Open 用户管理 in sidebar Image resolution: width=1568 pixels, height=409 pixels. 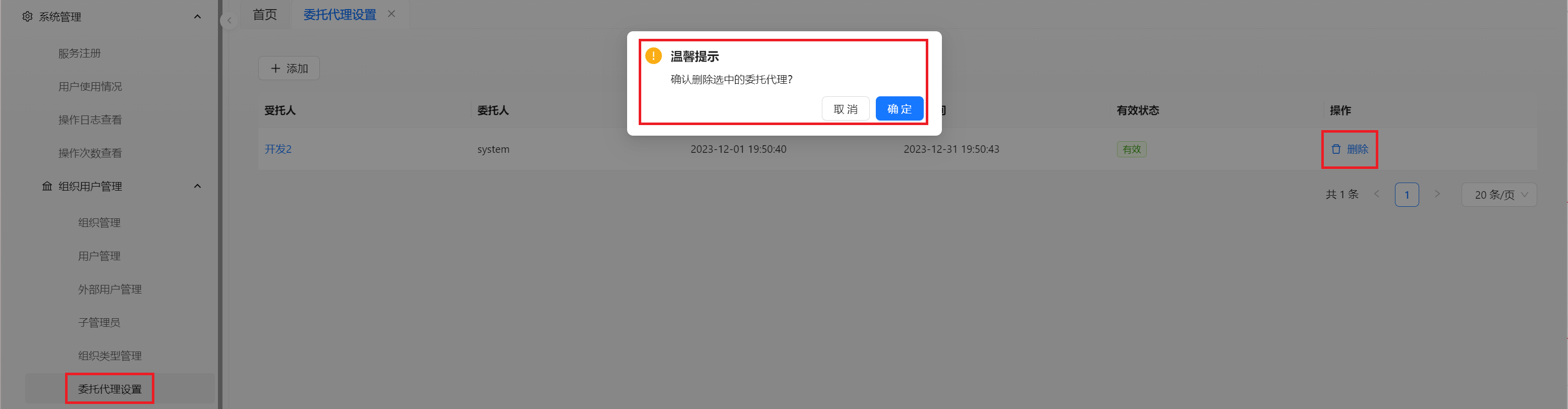pos(99,256)
